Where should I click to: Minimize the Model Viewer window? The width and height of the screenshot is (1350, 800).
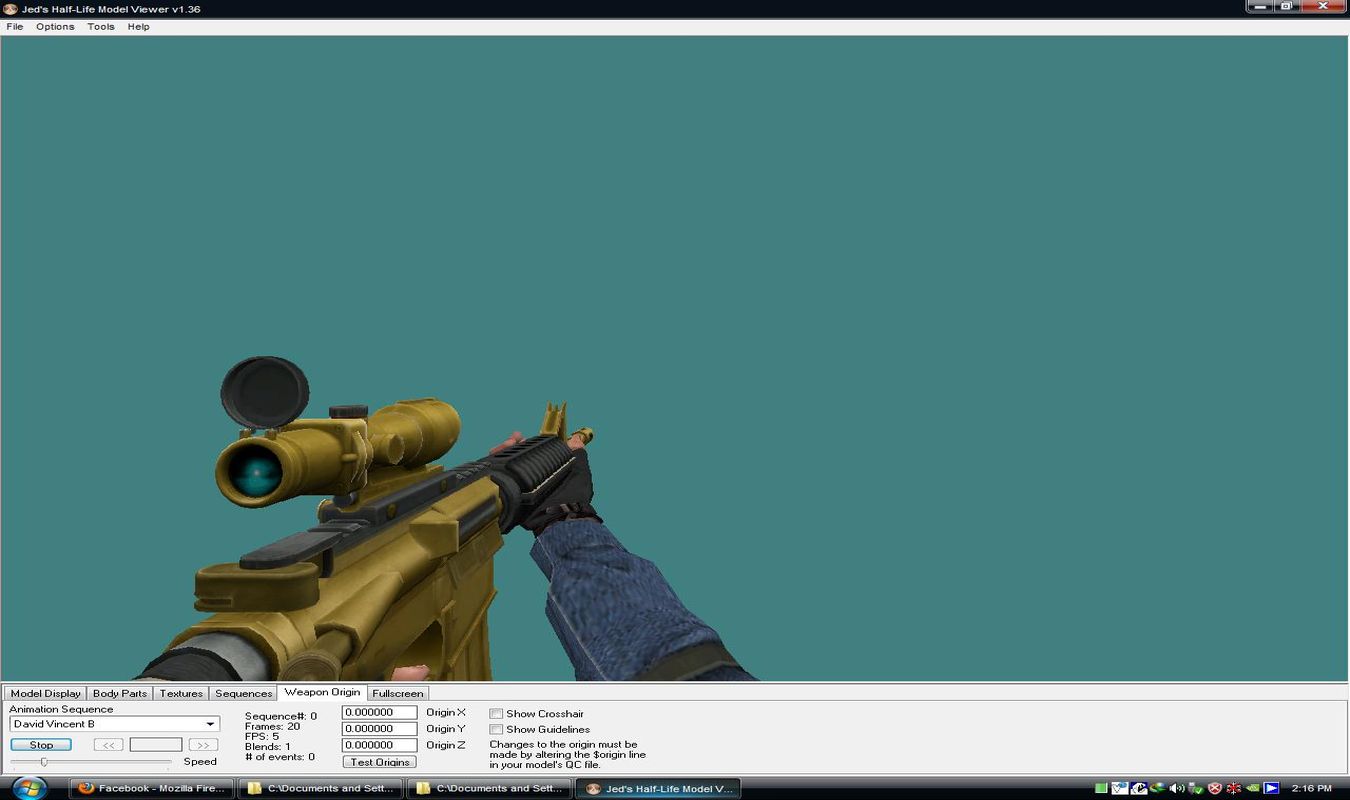coord(1259,6)
